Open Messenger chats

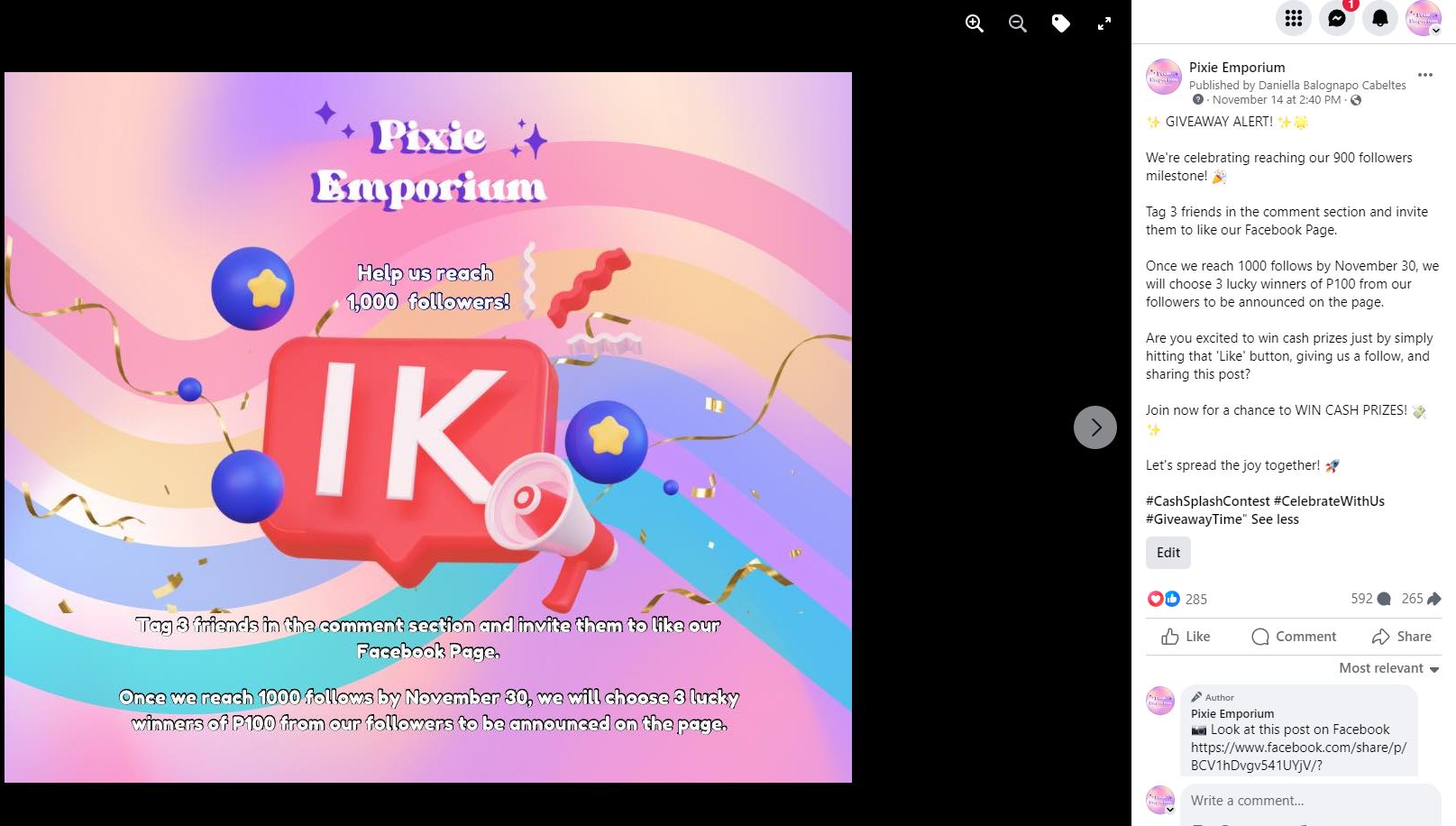point(1337,18)
